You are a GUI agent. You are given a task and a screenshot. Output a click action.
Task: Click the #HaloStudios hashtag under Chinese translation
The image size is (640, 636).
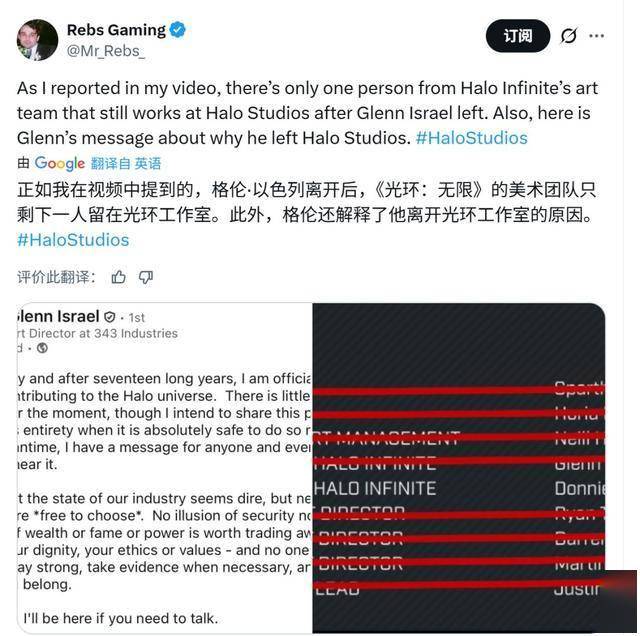pos(73,240)
